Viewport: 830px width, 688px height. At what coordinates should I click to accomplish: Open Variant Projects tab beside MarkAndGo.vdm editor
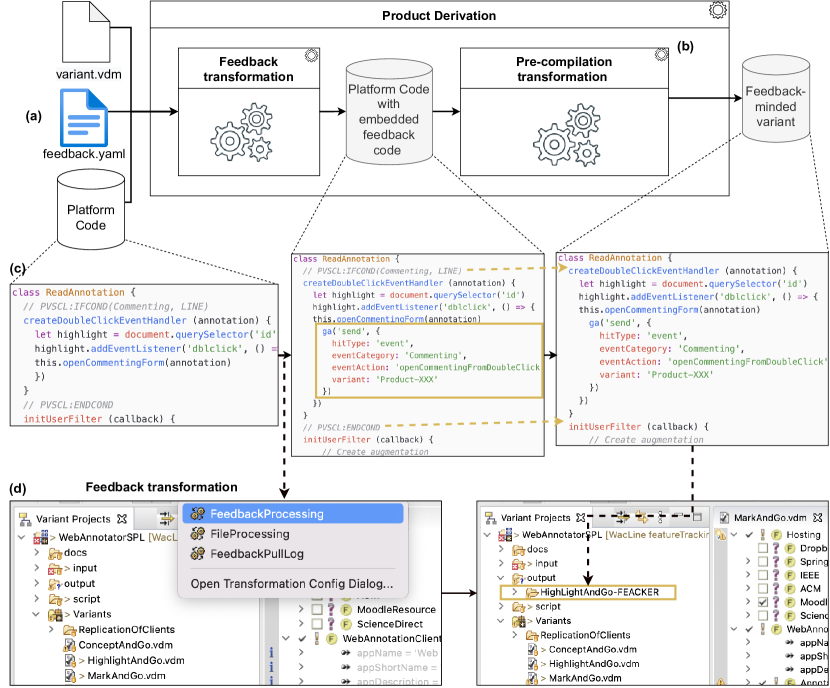coord(535,517)
